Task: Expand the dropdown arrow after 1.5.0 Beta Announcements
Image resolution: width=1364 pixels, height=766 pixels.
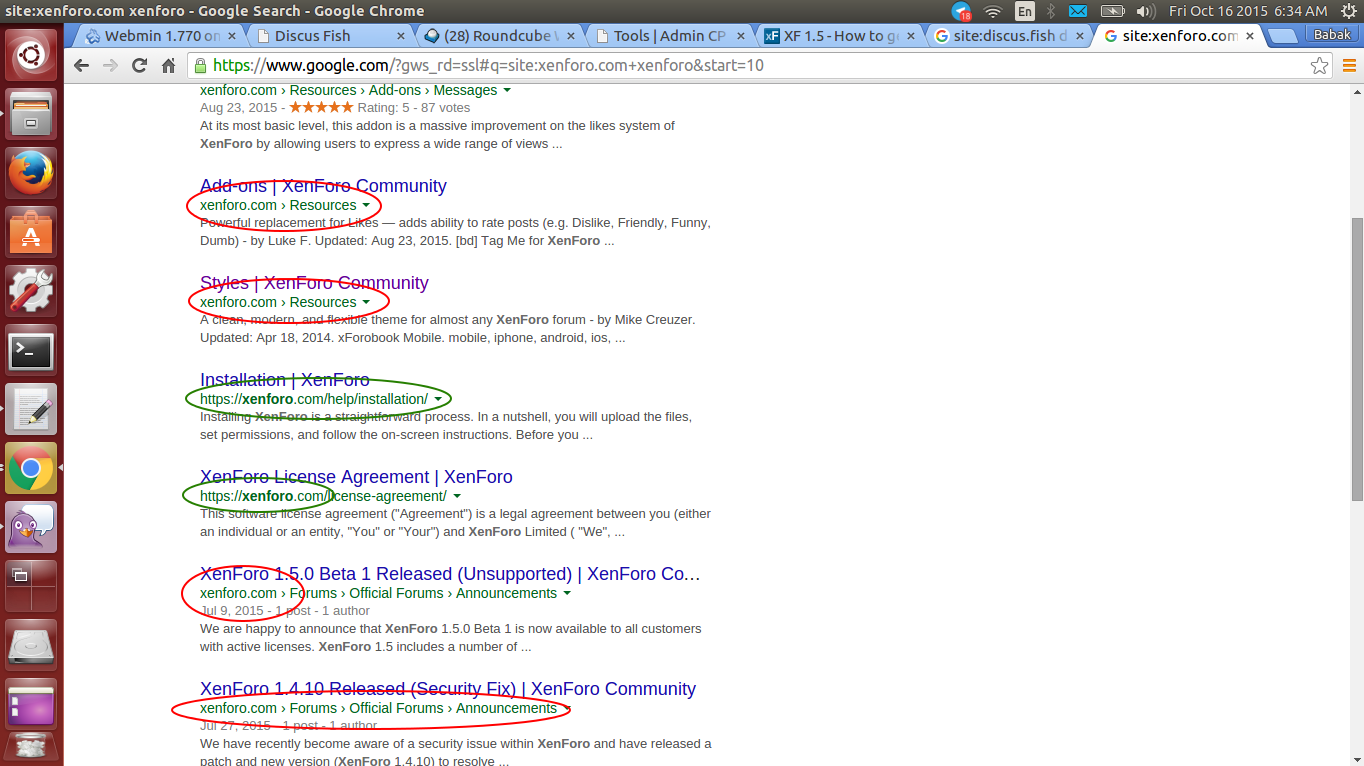Action: click(x=567, y=594)
